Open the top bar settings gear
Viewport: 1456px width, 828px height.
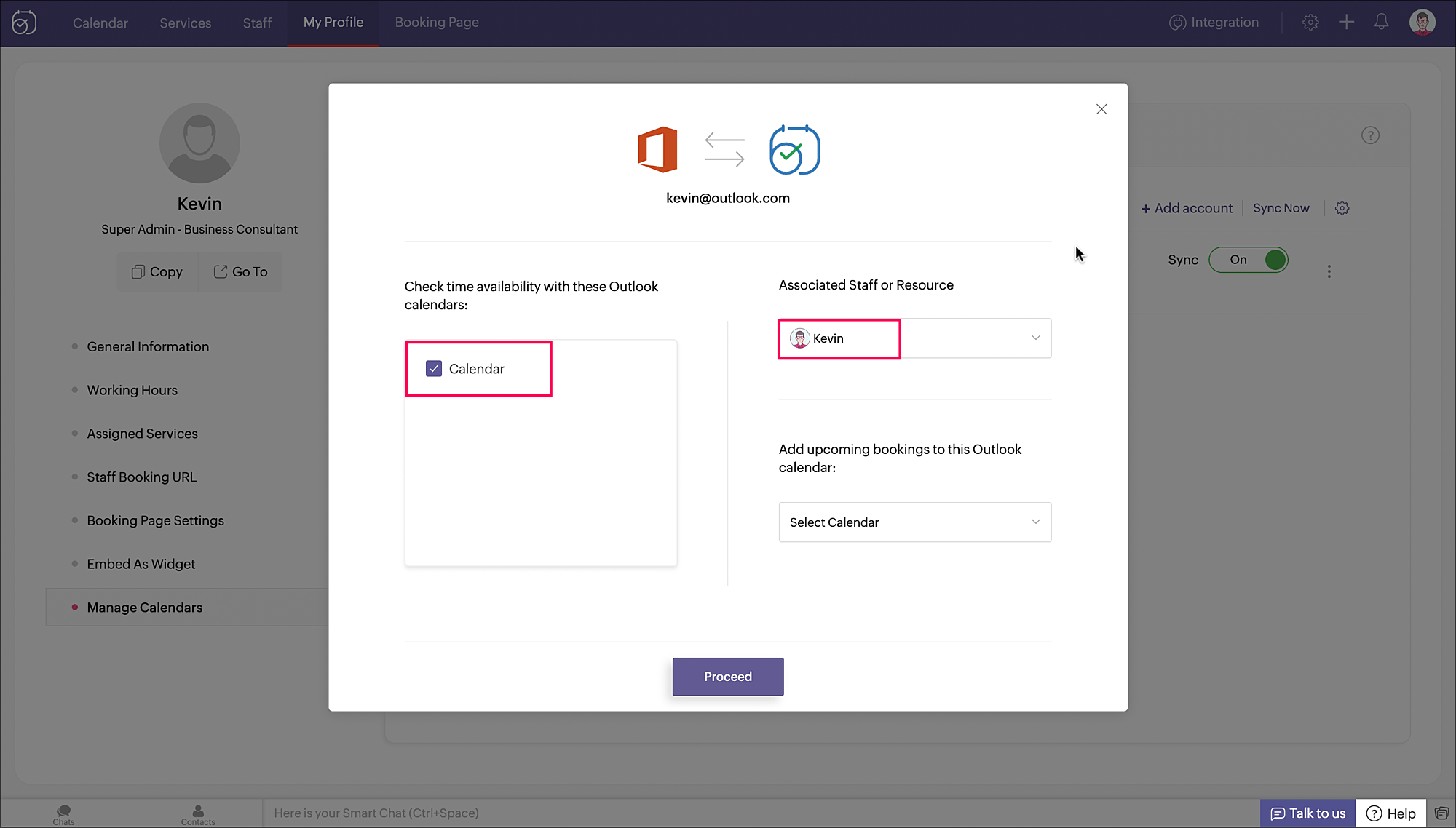coord(1310,23)
